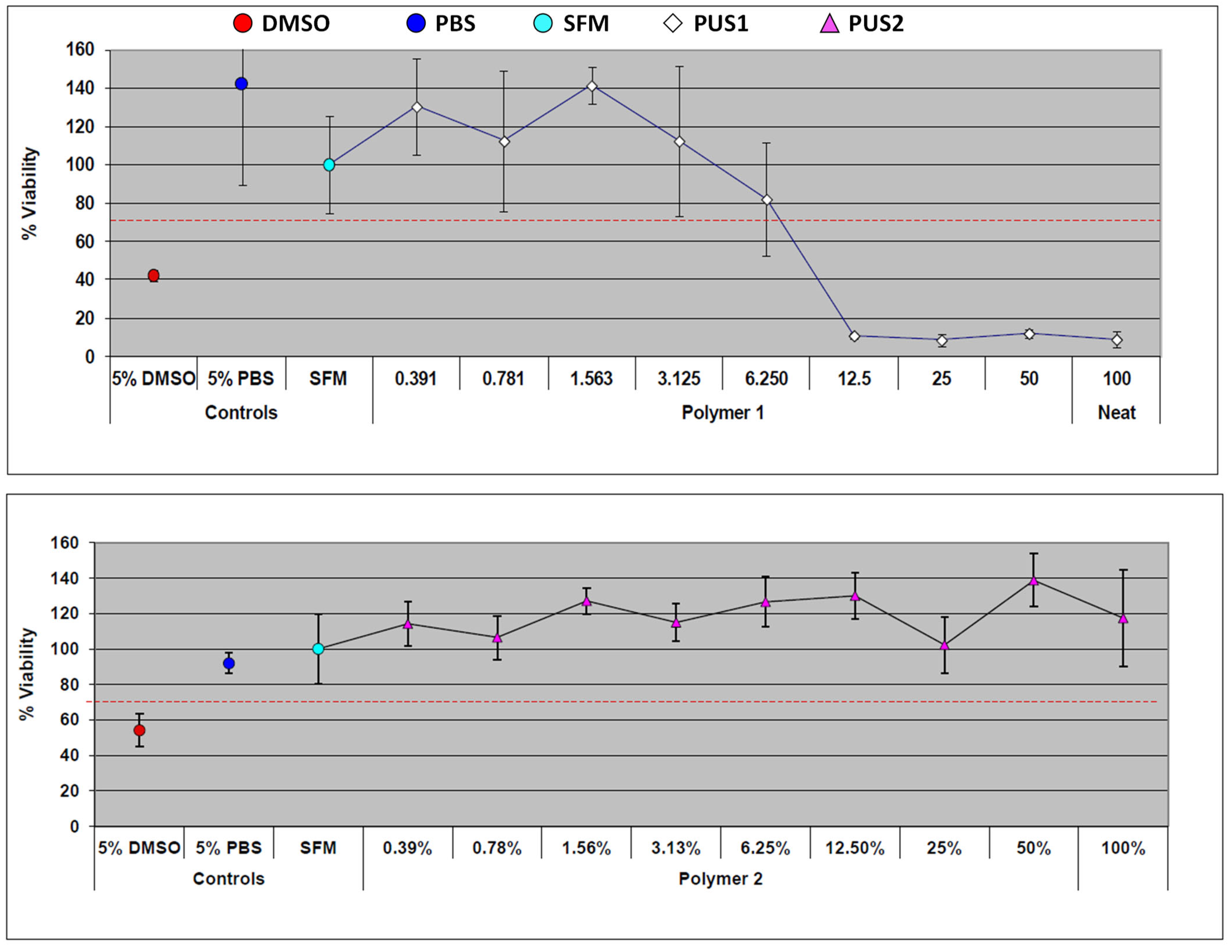Click PUS1 diamond at 12.5 concentration
Viewport: 1232px width, 952px height.
854,336
